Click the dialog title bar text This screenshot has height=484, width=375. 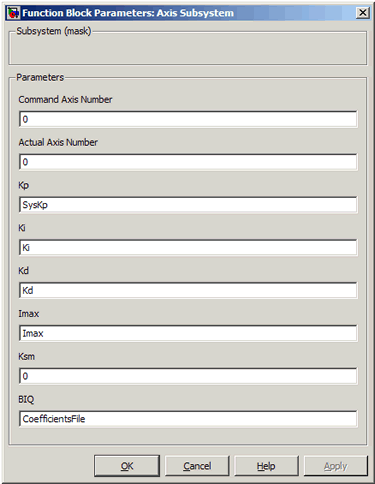128,13
